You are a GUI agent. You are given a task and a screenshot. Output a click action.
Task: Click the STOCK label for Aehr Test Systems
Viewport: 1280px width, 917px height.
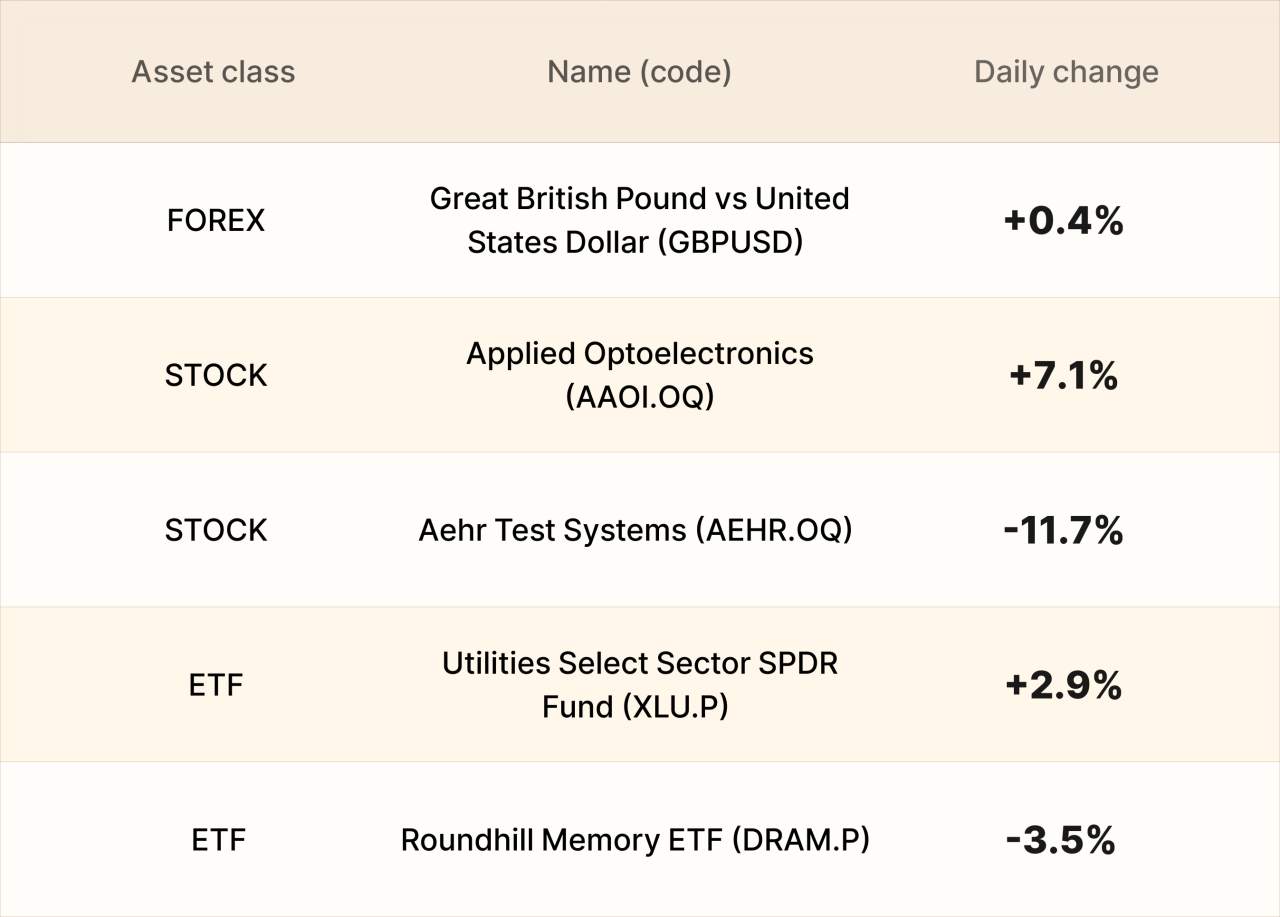coord(216,530)
